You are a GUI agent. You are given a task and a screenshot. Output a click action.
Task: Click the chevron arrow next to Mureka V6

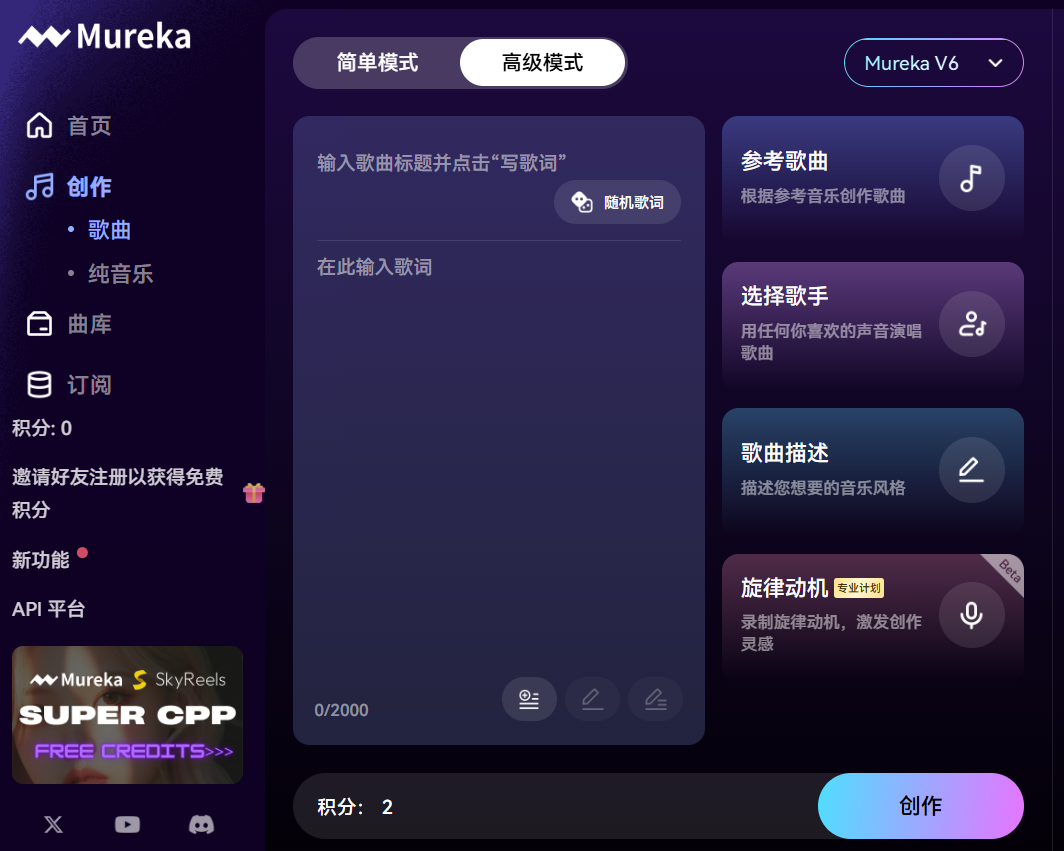pos(995,63)
